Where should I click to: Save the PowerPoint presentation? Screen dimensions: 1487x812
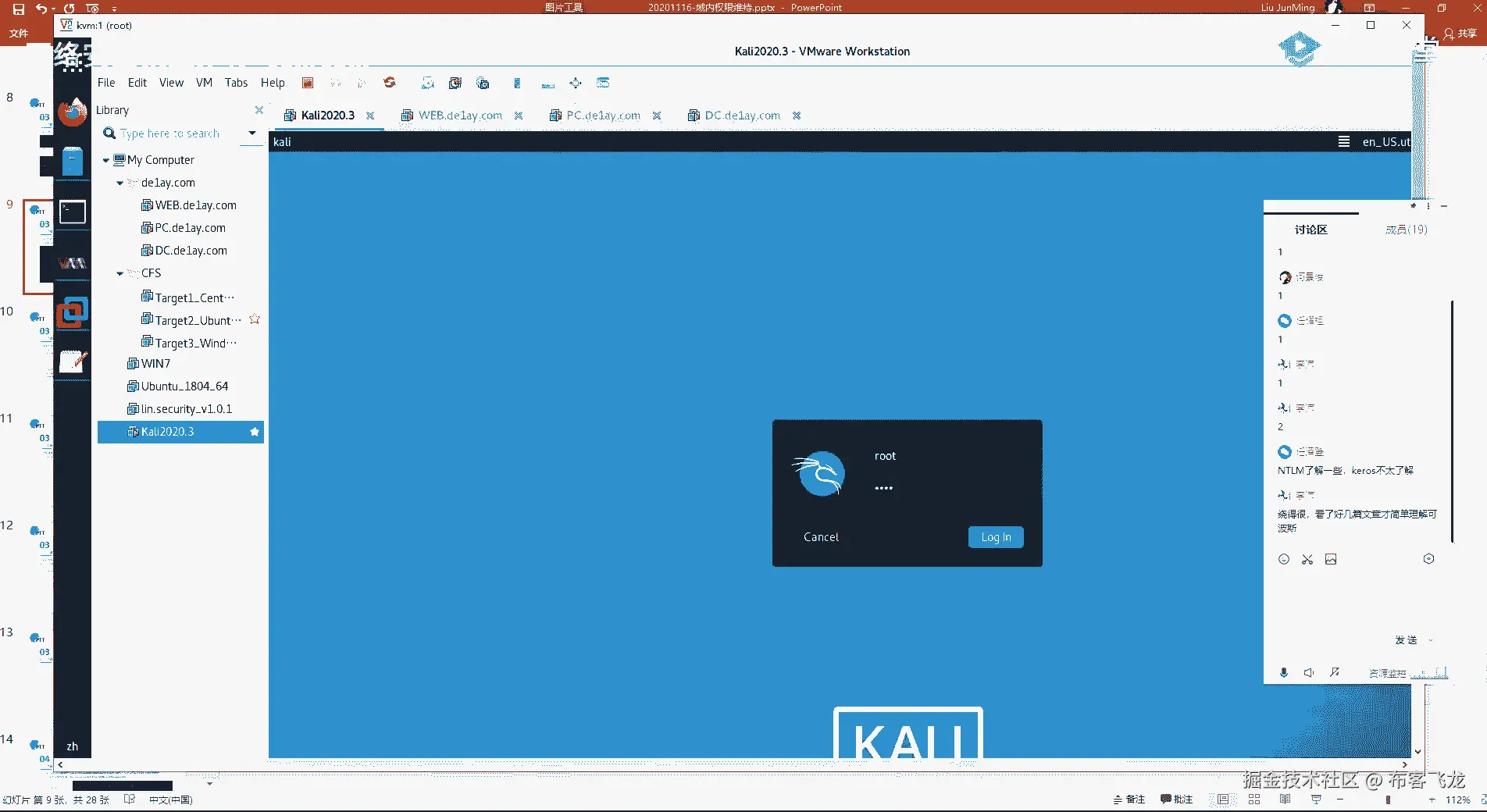(x=19, y=9)
